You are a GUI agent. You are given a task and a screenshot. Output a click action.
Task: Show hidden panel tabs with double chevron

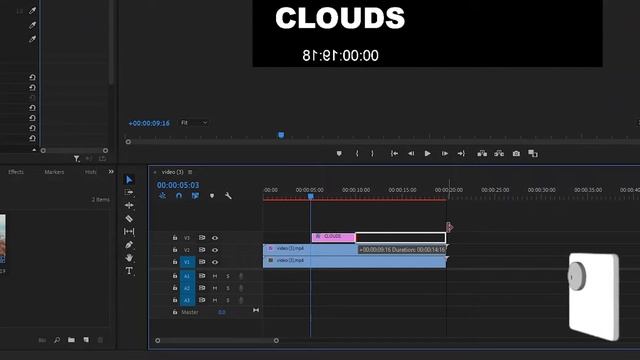(111, 172)
